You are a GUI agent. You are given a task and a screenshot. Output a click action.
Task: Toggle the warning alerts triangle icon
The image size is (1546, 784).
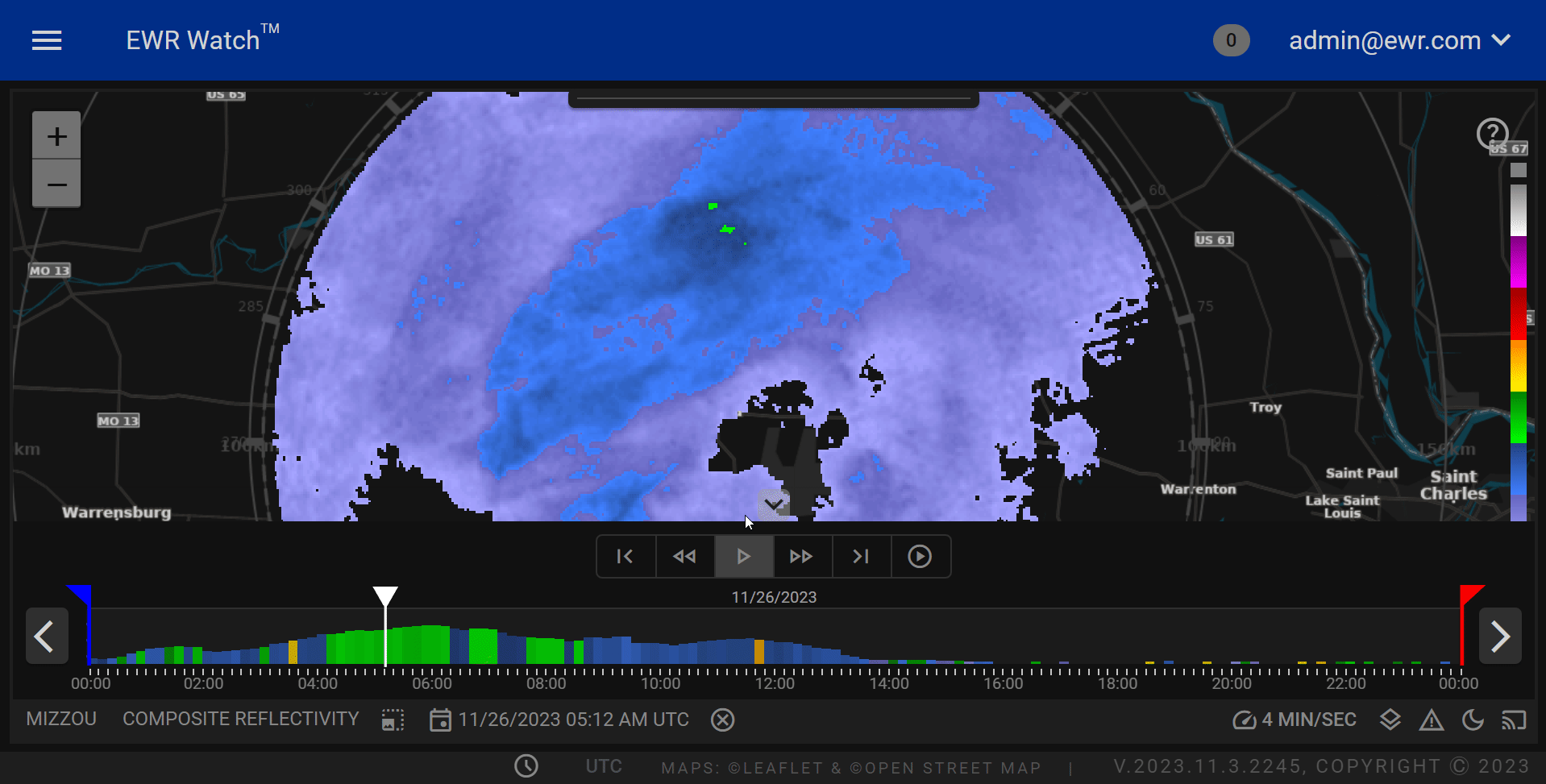coord(1432,720)
